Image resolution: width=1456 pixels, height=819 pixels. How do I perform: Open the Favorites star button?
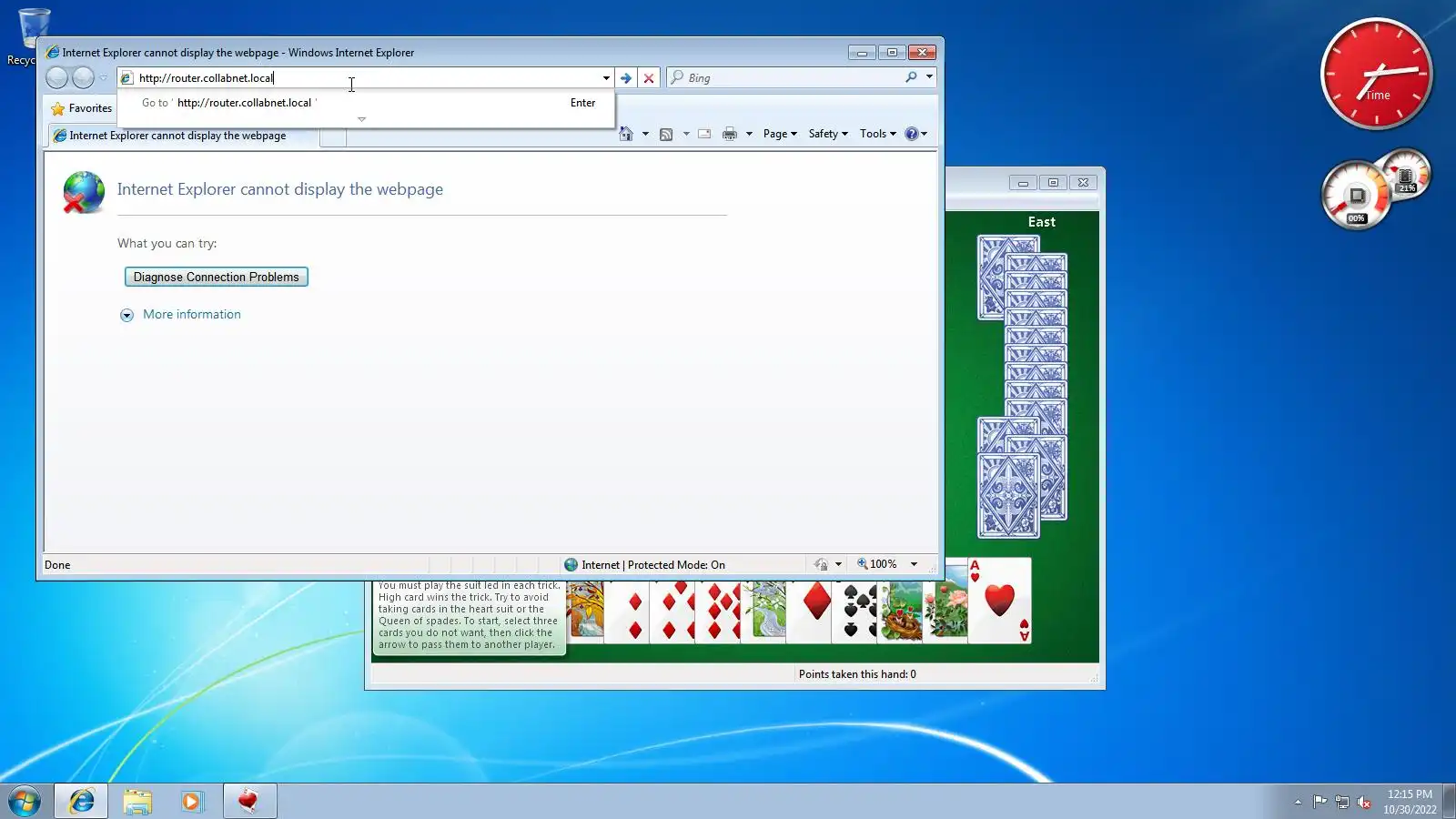(x=82, y=108)
